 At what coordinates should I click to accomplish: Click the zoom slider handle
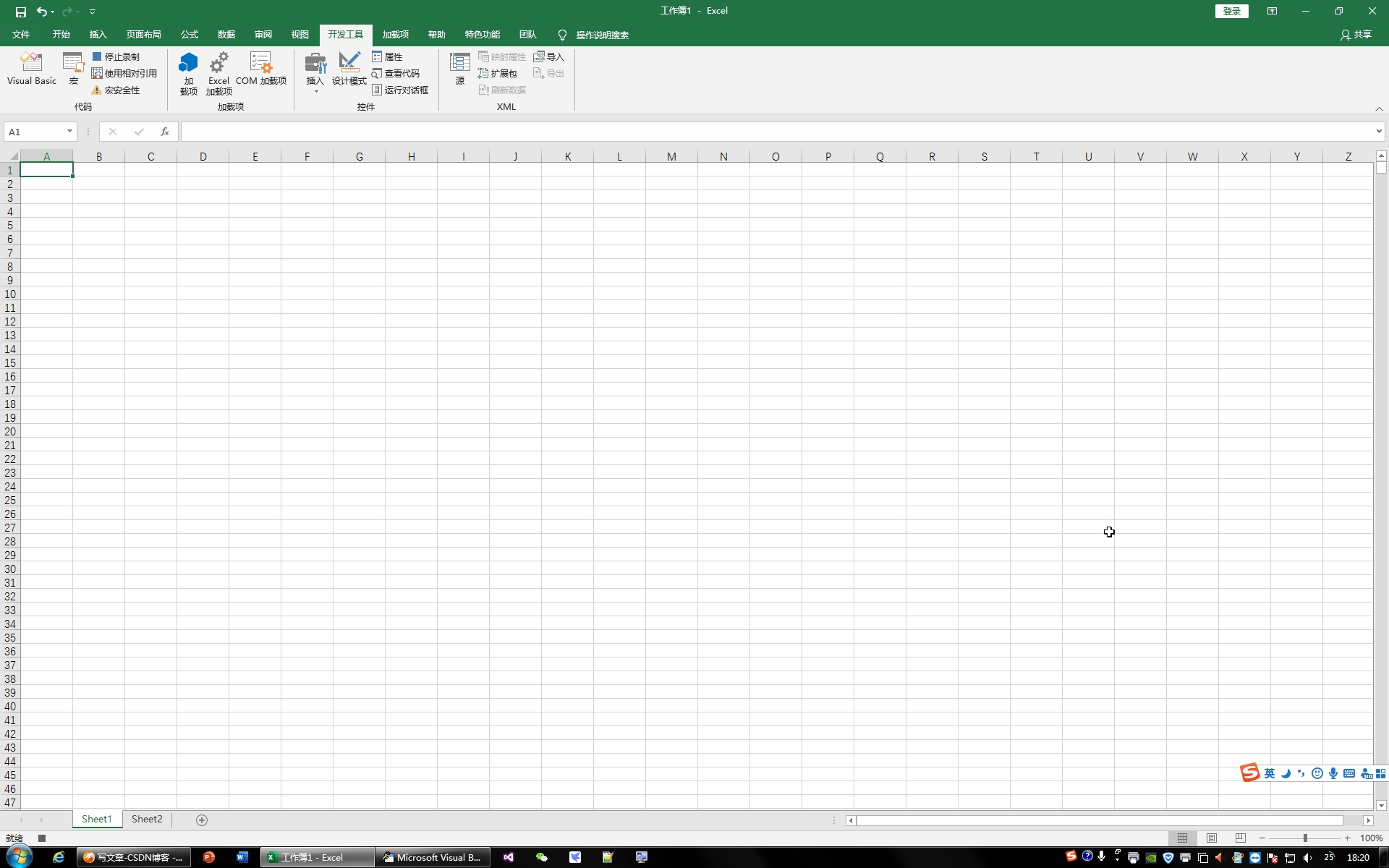point(1305,838)
